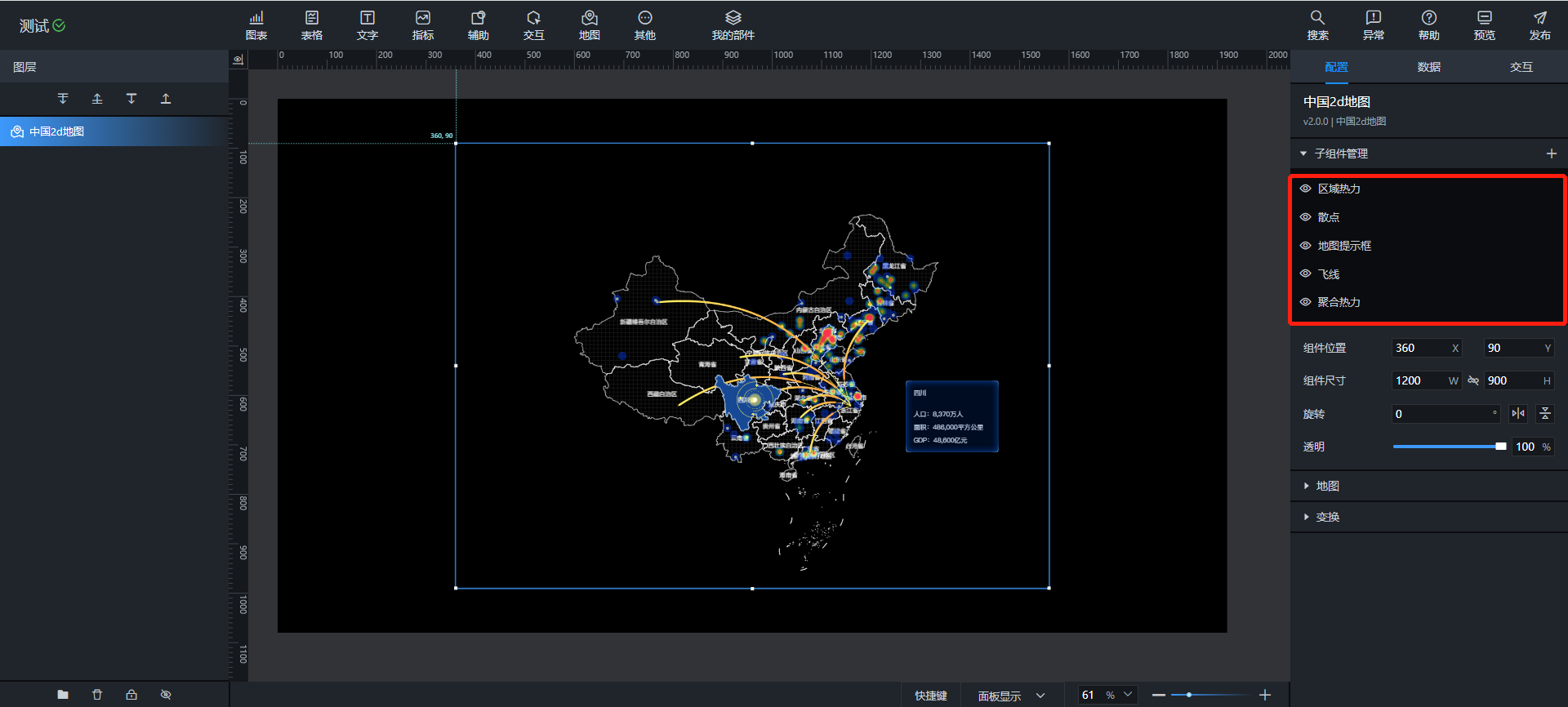
Task: Click the lock layer icon at bottom
Action: click(131, 695)
